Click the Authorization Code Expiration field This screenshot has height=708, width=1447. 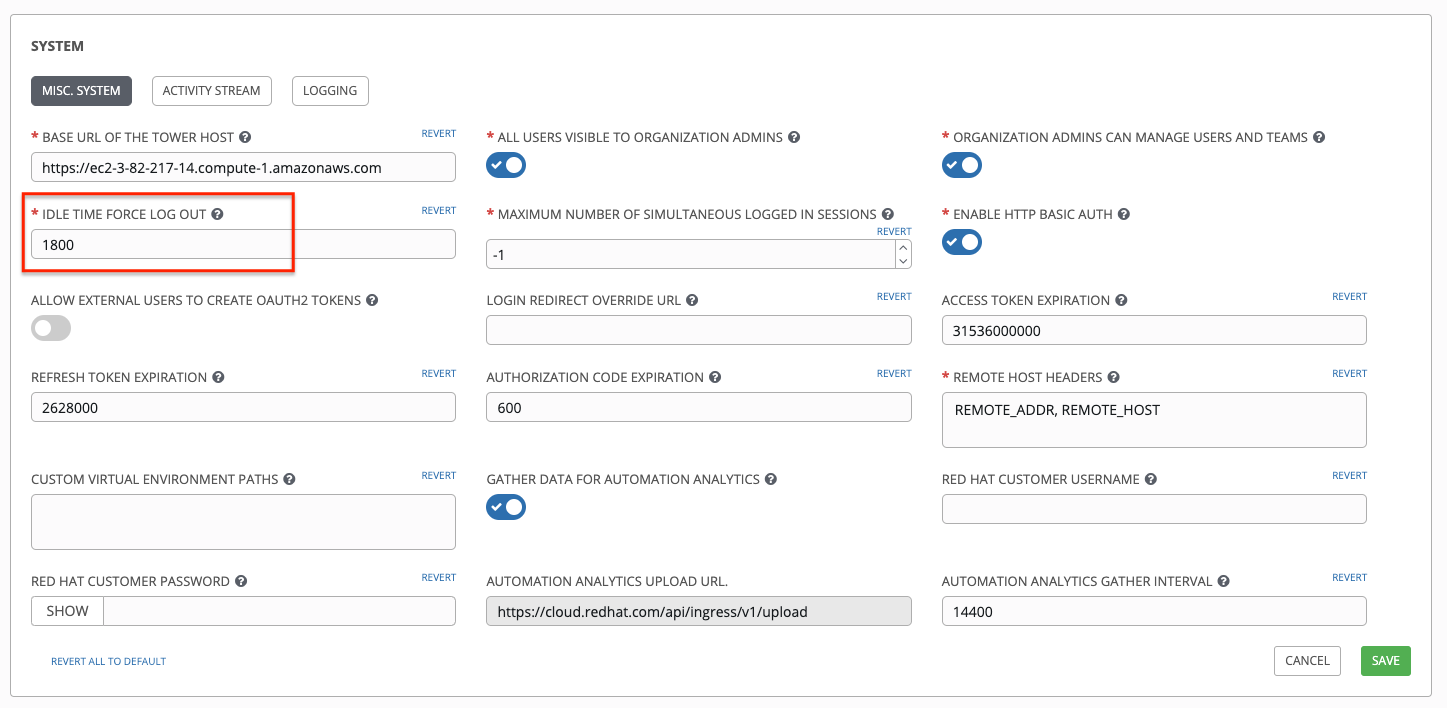point(698,407)
